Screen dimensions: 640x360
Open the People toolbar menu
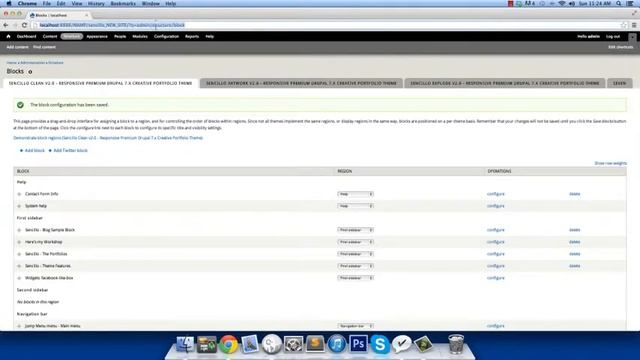[120, 36]
